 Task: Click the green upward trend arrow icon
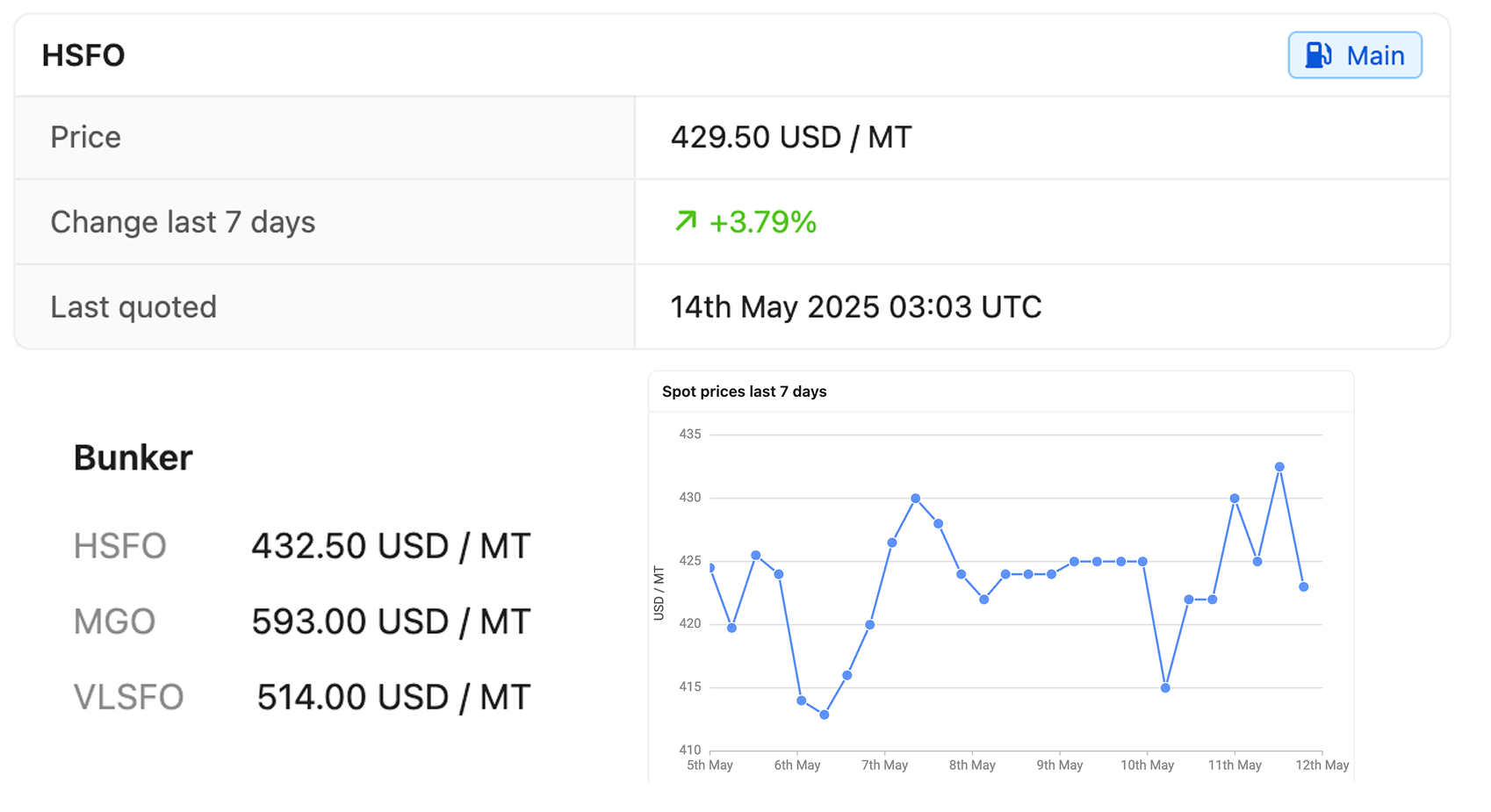(x=686, y=221)
